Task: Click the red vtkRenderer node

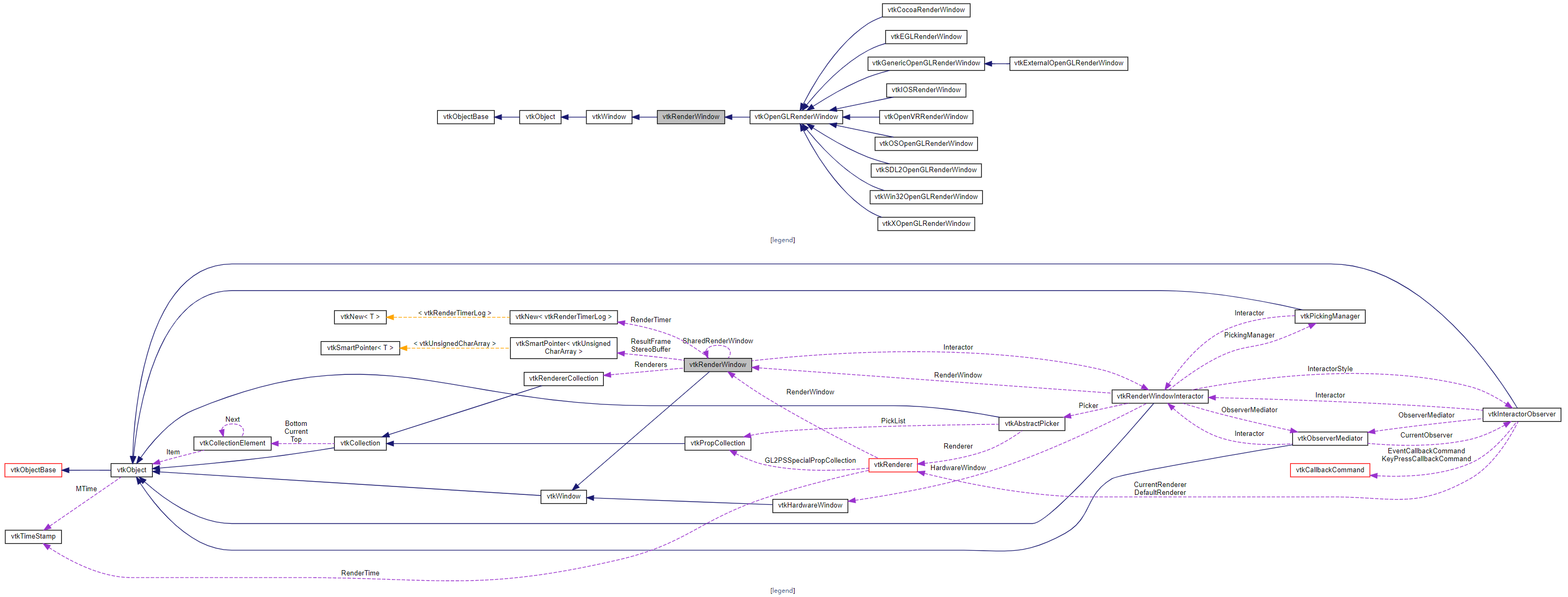Action: 893,465
